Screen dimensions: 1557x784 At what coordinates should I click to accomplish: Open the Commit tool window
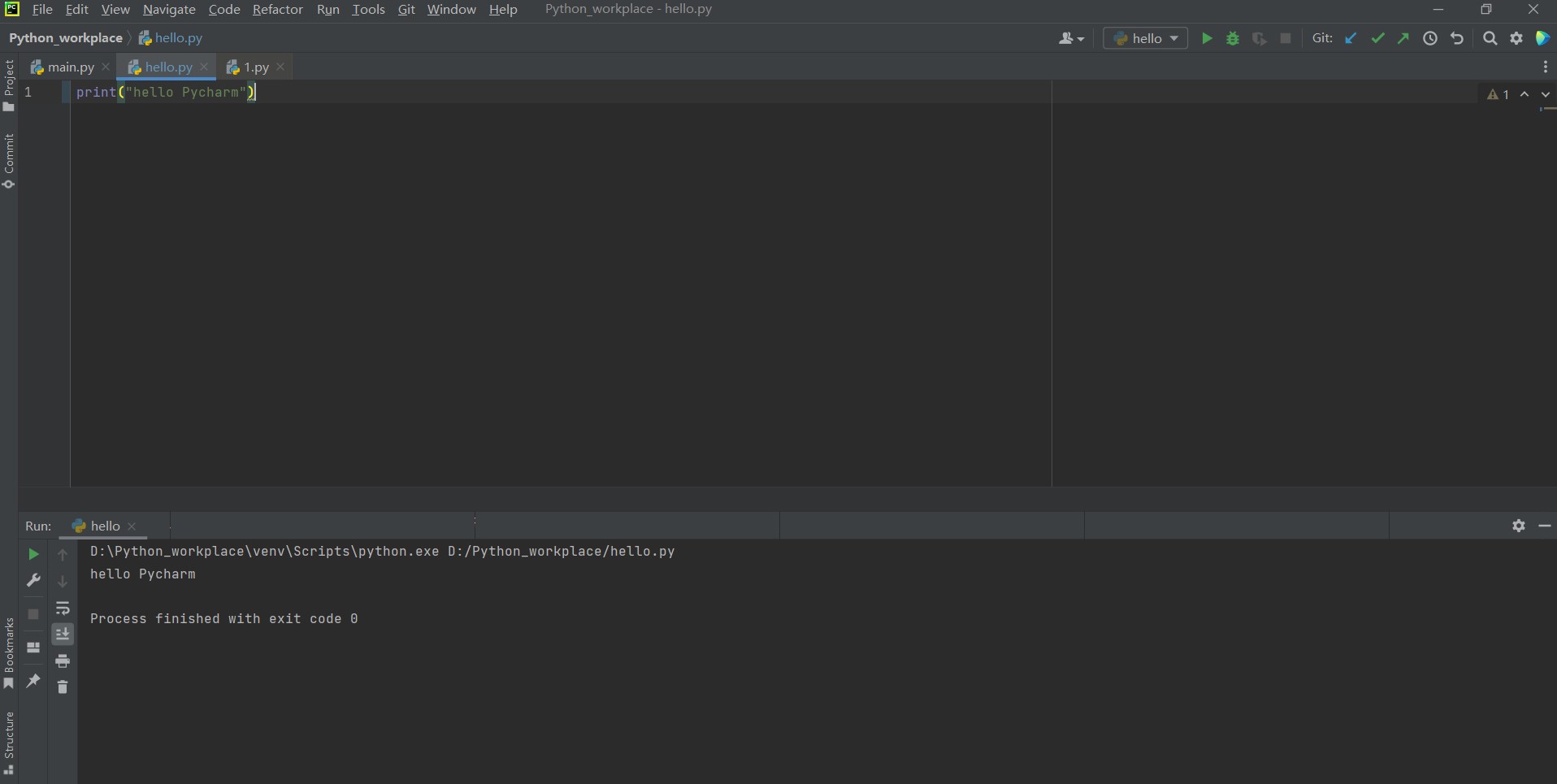coord(9,162)
